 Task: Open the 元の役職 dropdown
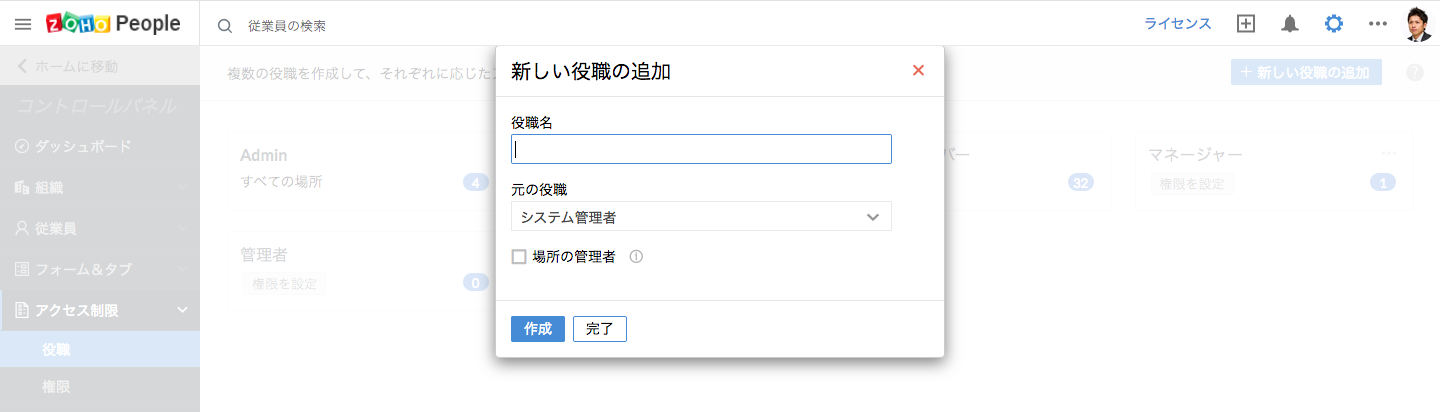(701, 216)
